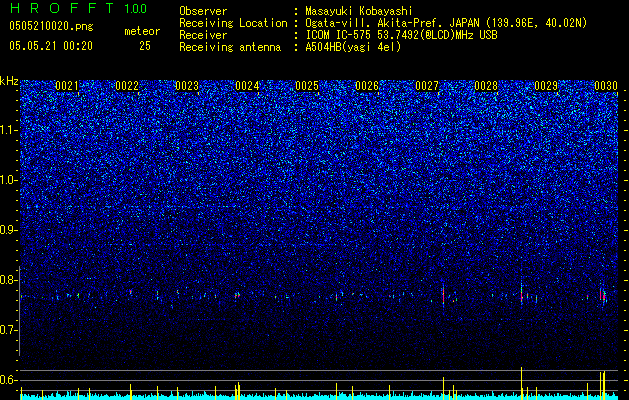Click the tallest yellow peak near 0029
This screenshot has width=629, height=400.
click(x=521, y=383)
